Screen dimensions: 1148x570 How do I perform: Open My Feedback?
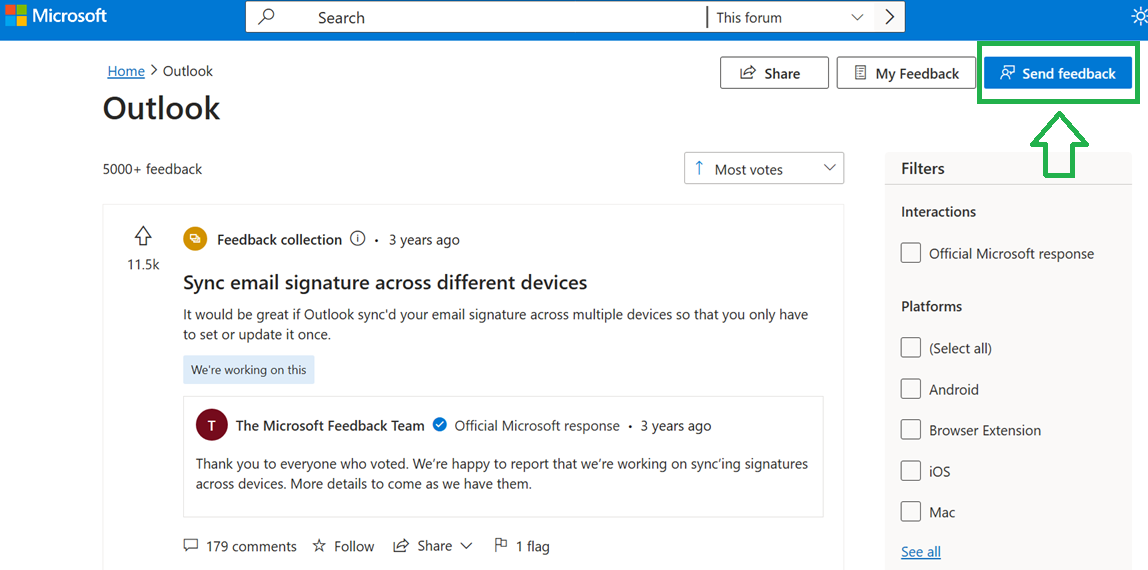click(x=906, y=73)
